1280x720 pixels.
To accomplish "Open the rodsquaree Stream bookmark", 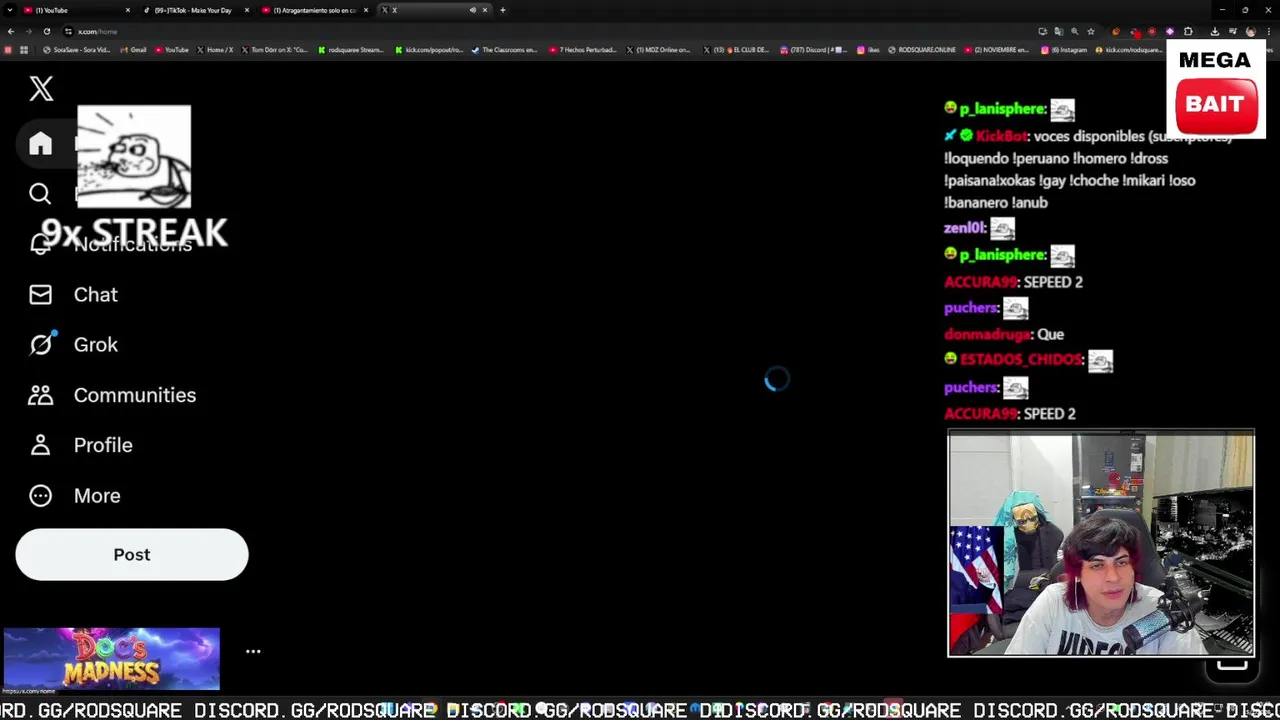I will [x=351, y=49].
